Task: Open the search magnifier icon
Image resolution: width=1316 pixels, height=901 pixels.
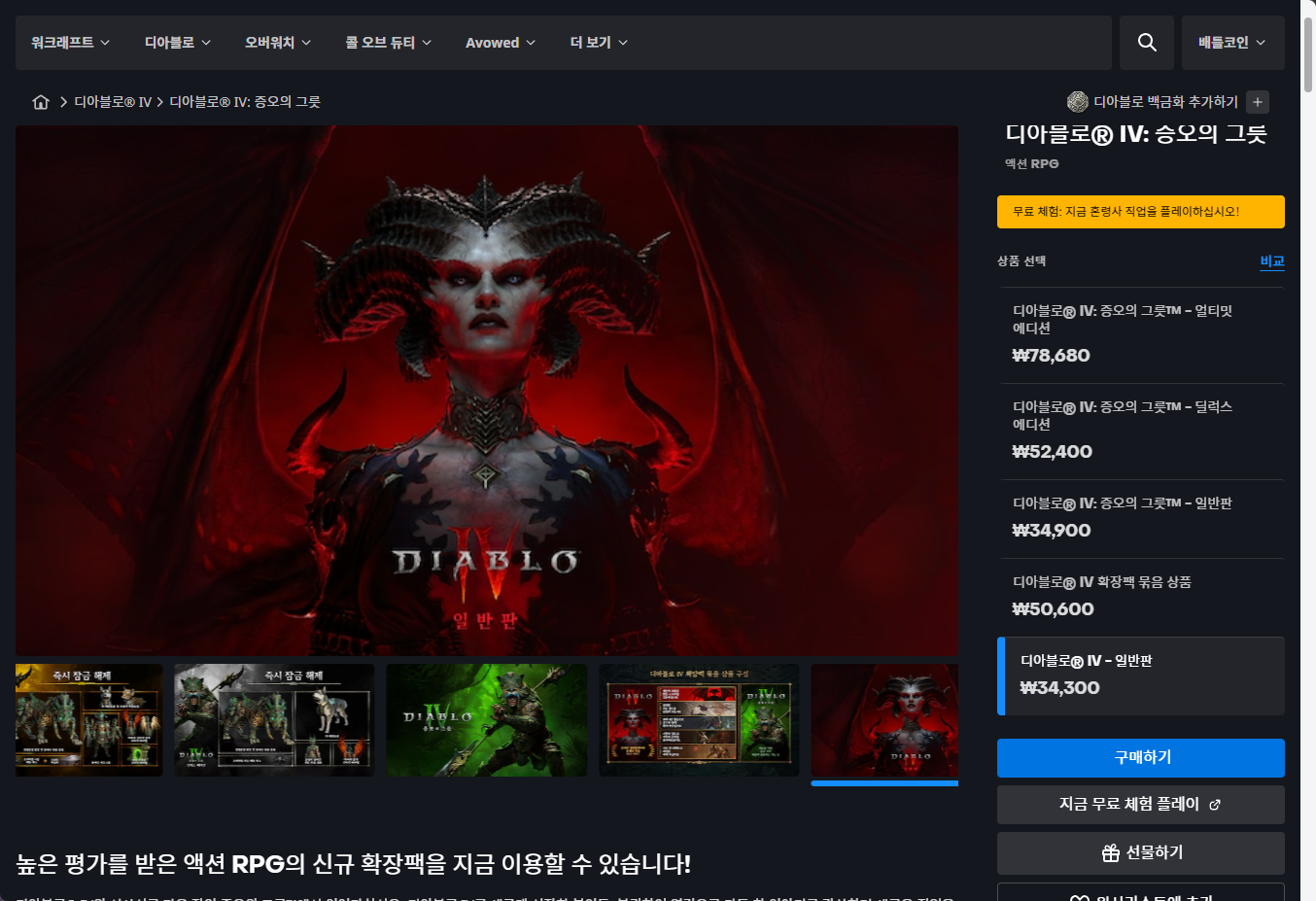Action: coord(1147,43)
